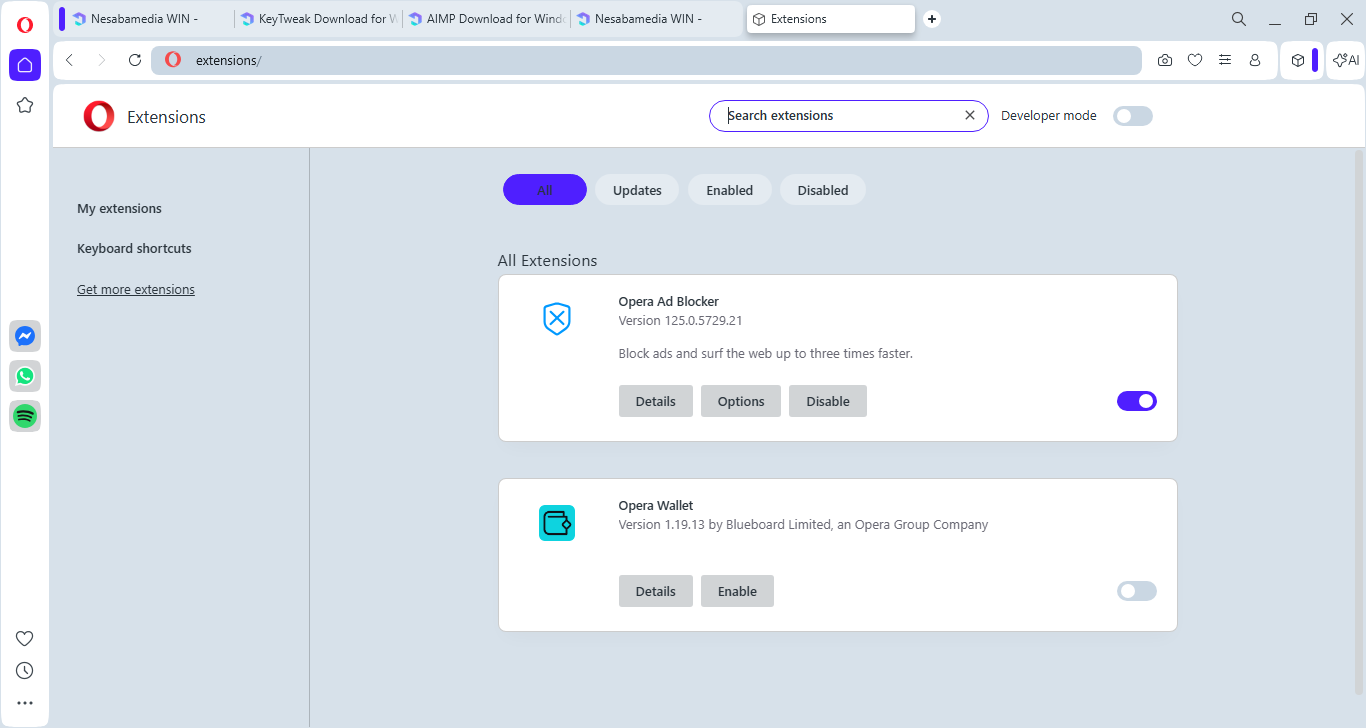This screenshot has height=728, width=1366.
Task: Open History clock icon in sidebar
Action: pos(25,670)
